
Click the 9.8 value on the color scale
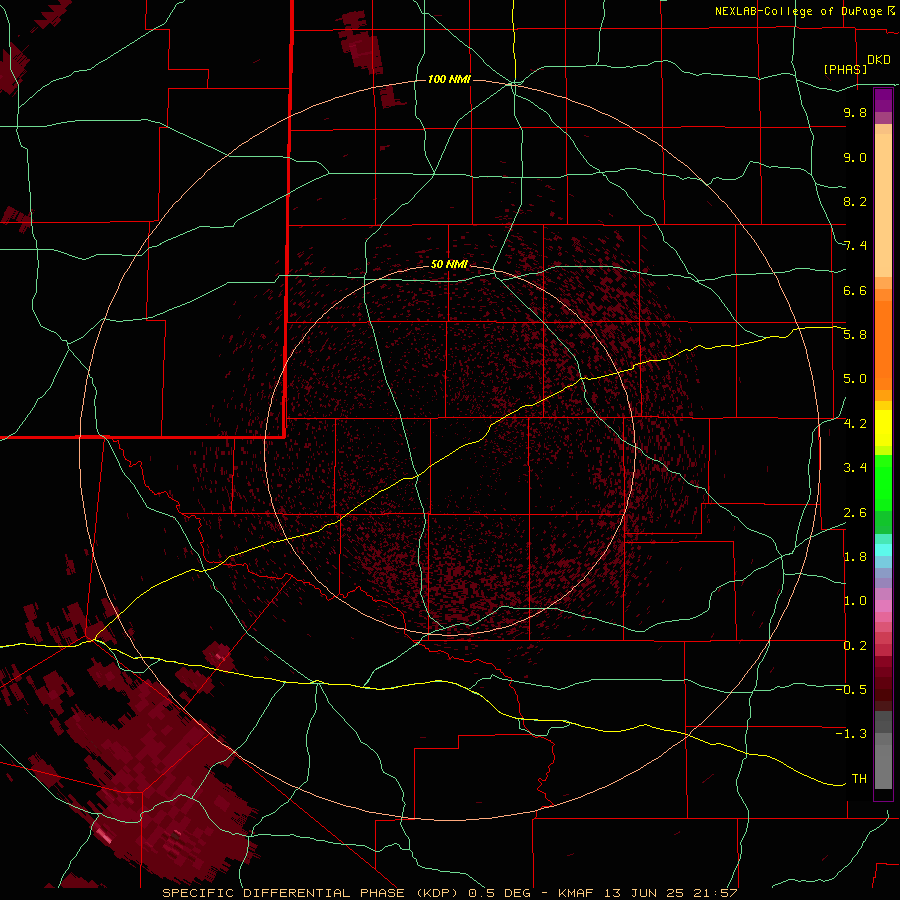coord(855,112)
